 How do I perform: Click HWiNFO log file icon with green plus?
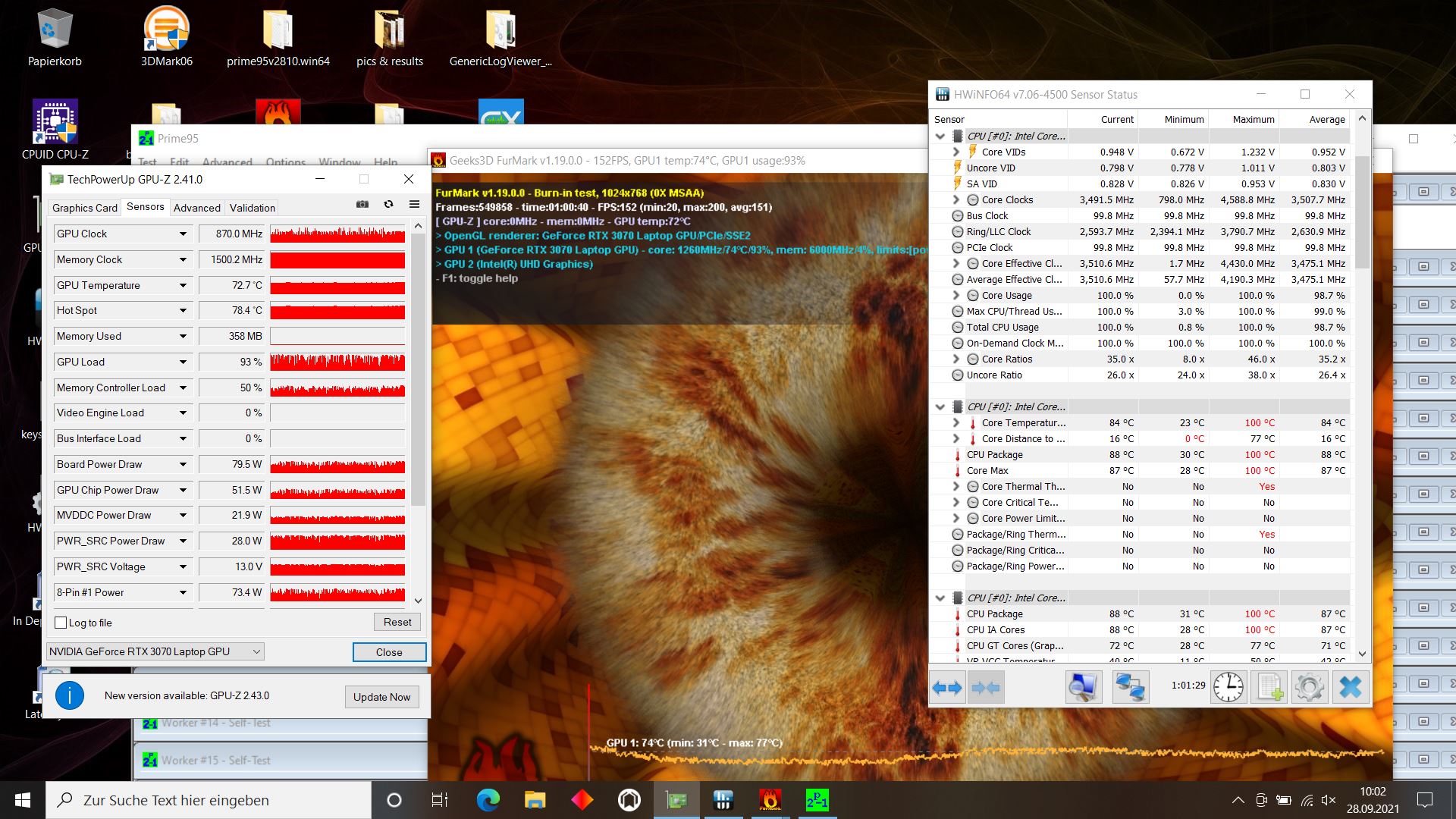pos(1269,687)
